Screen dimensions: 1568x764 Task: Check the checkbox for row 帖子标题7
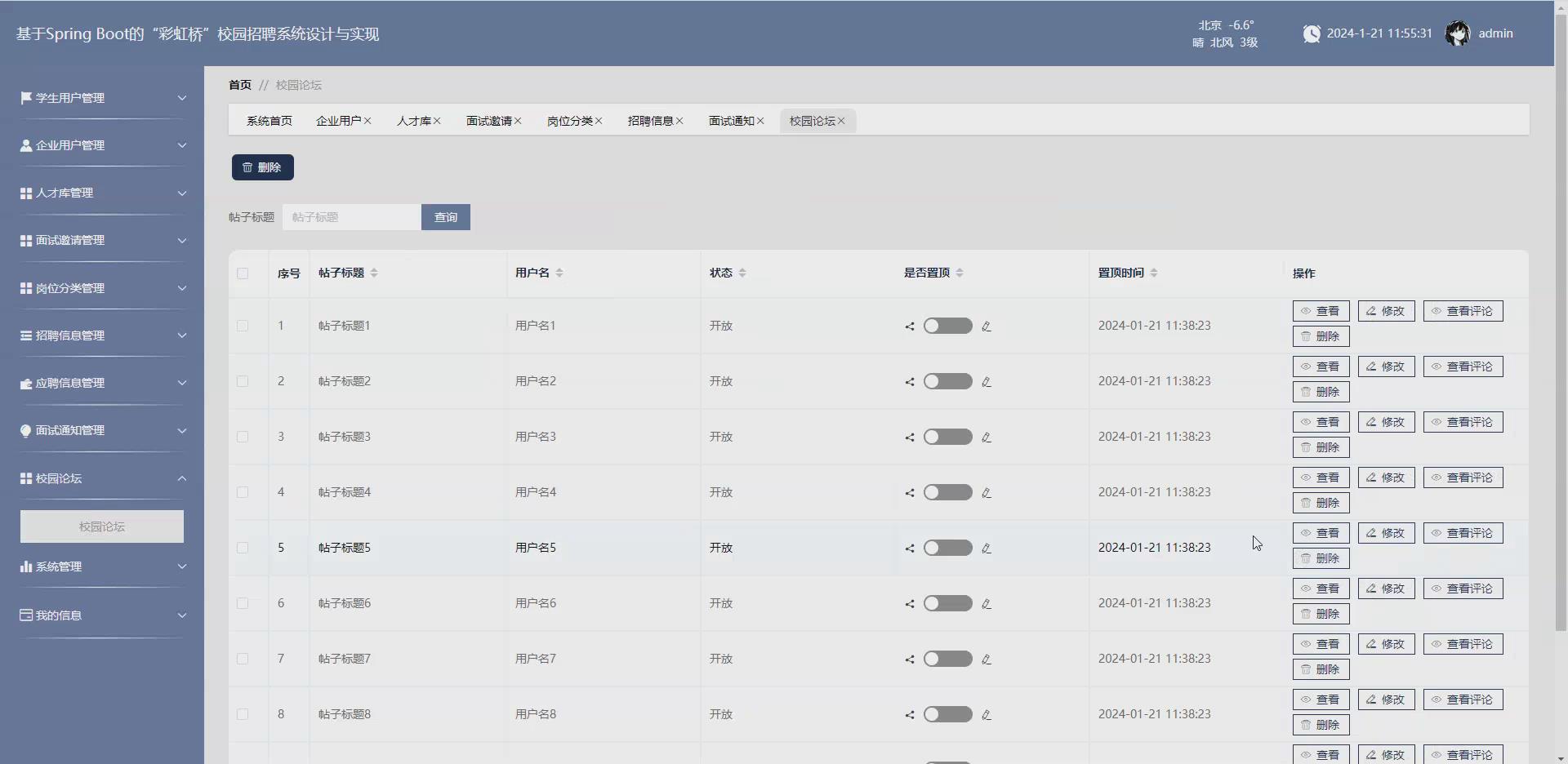point(243,659)
